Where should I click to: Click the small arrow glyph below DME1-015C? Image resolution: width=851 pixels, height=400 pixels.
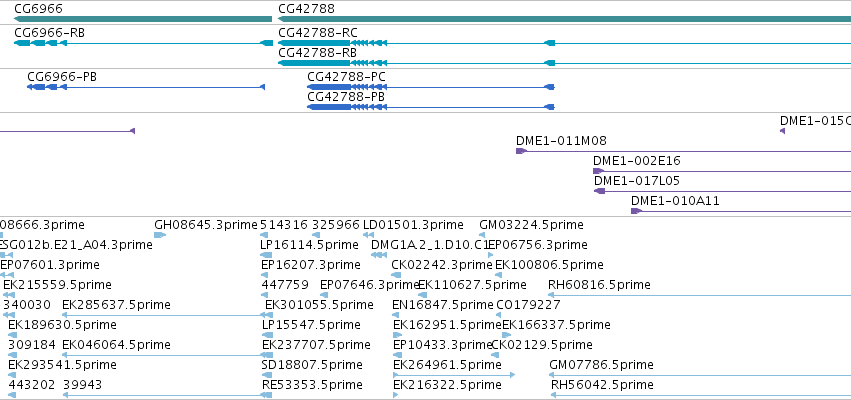pyautogui.click(x=782, y=131)
